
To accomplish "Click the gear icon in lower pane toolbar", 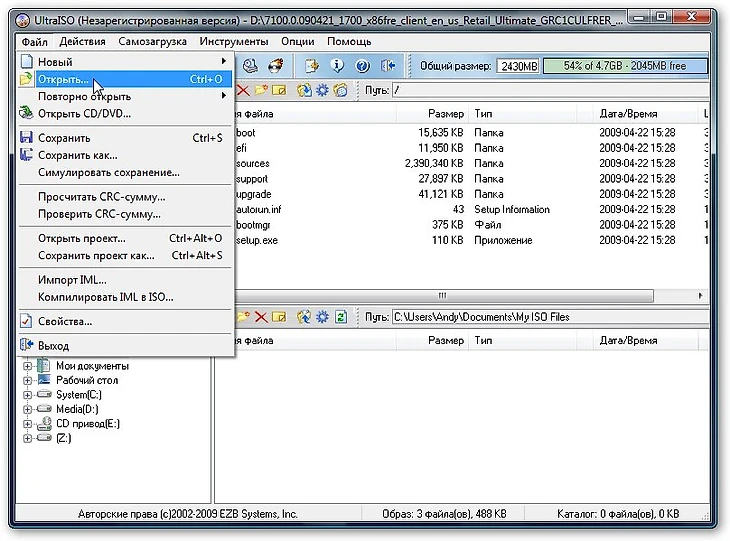I will 322,317.
